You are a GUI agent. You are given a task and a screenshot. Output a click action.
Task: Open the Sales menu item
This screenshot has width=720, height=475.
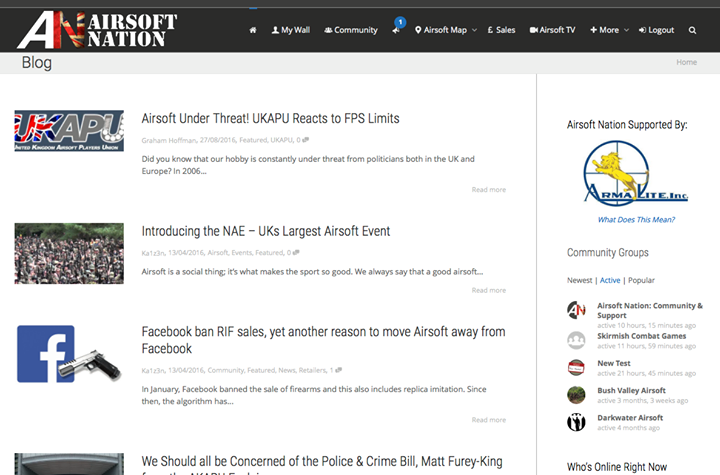(501, 30)
